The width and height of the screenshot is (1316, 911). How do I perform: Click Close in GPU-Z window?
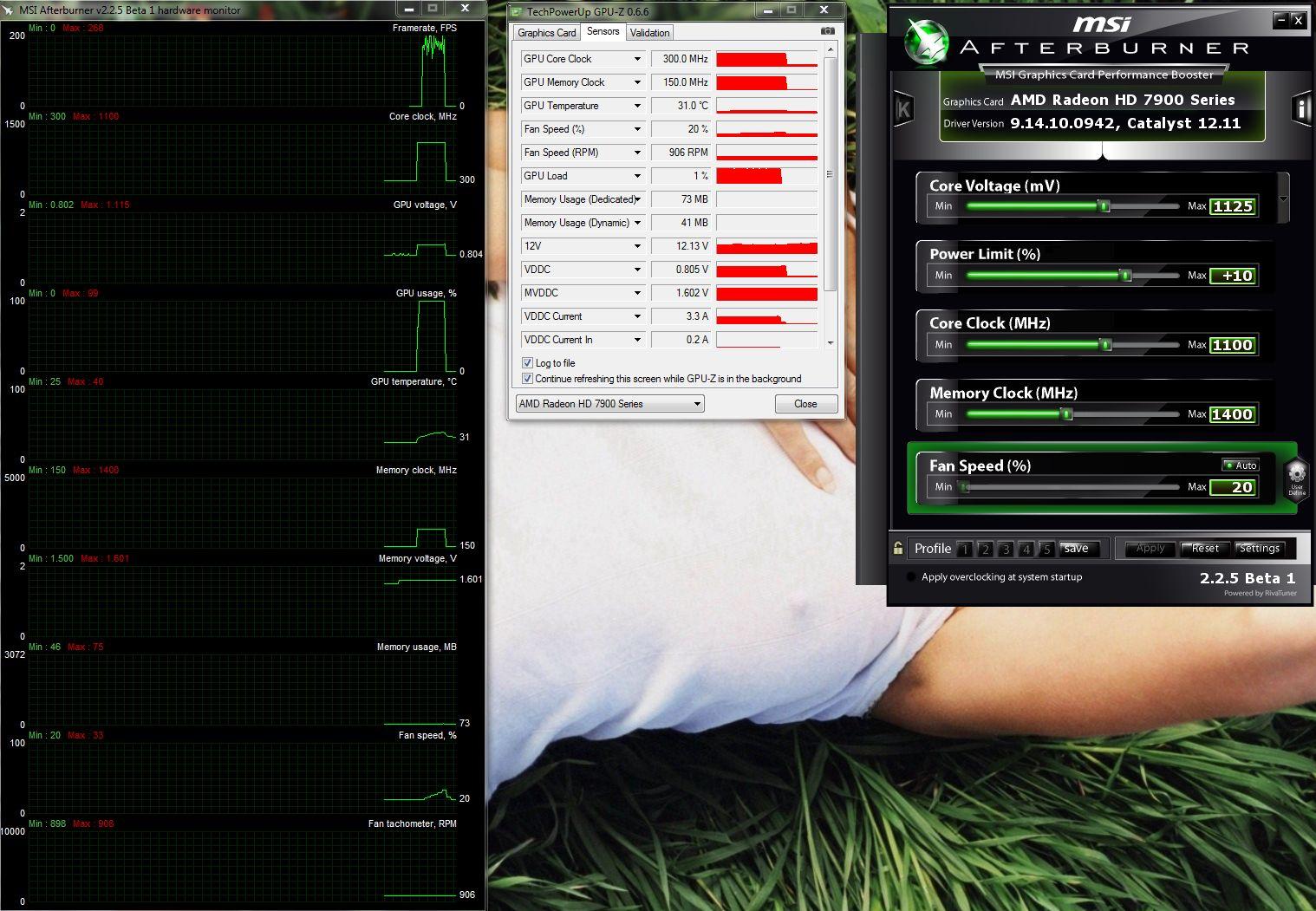[x=805, y=404]
